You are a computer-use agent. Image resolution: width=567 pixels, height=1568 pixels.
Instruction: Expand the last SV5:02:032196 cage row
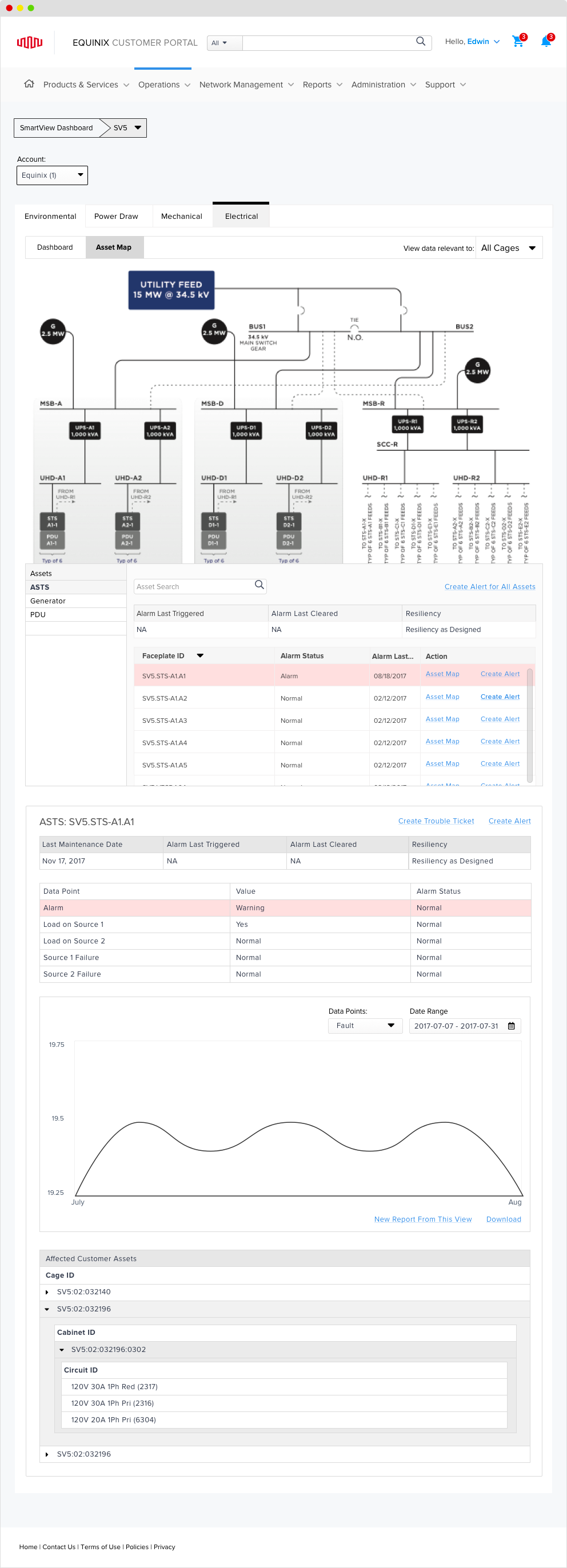point(47,1454)
